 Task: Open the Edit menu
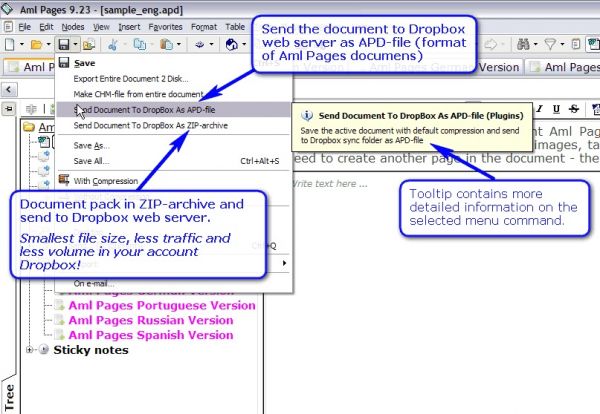[46, 27]
